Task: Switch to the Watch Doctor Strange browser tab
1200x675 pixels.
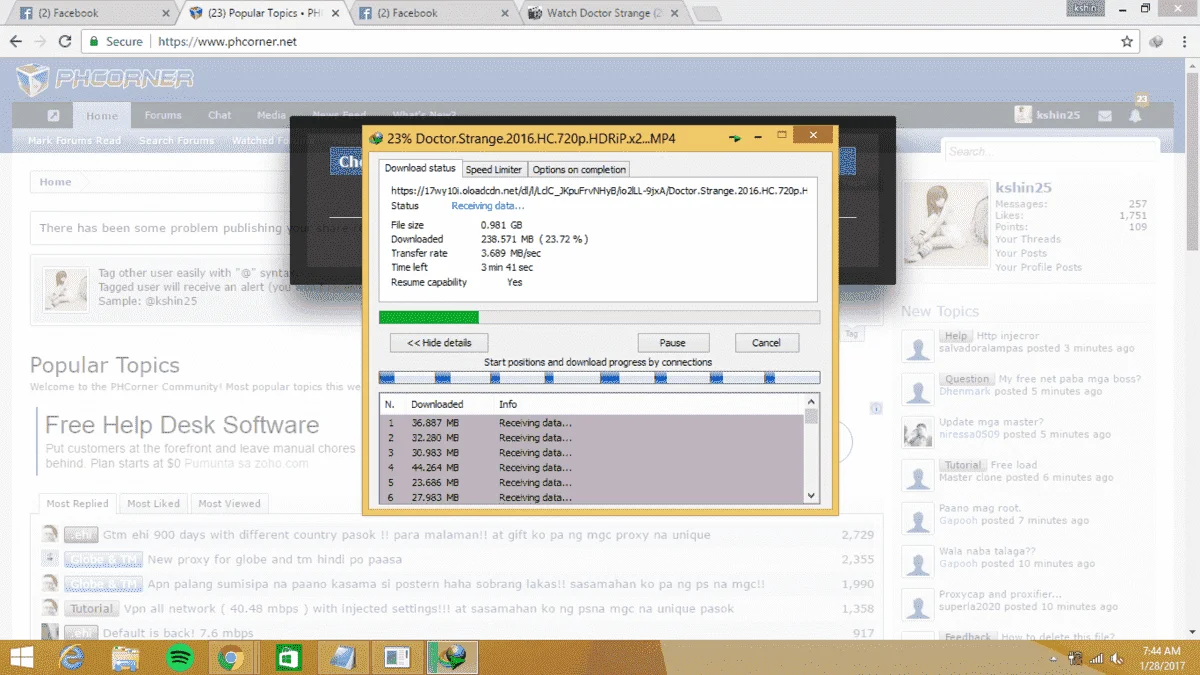Action: pos(605,13)
